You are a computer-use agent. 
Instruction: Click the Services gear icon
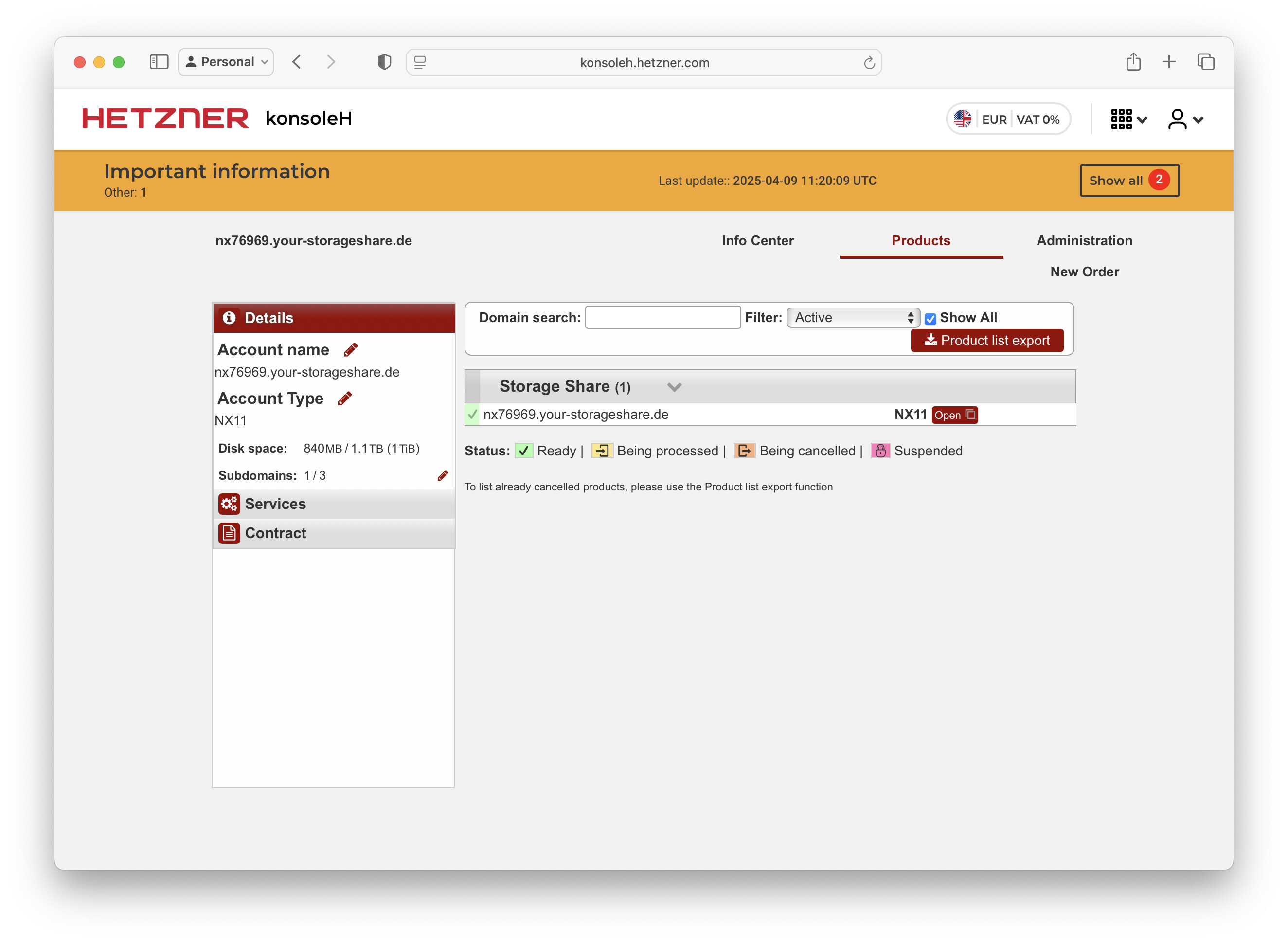click(229, 504)
